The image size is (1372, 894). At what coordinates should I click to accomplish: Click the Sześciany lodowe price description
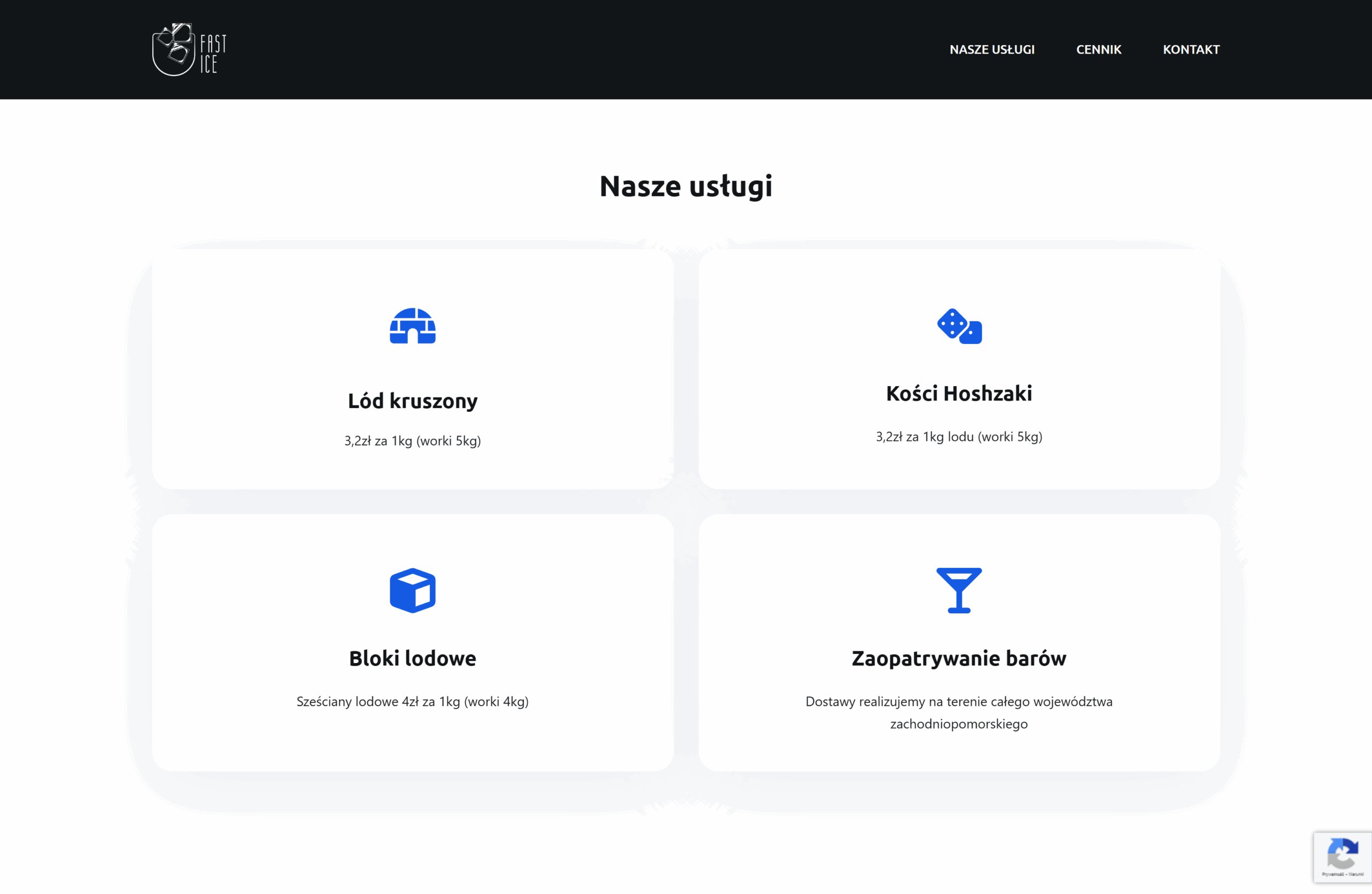coord(412,702)
